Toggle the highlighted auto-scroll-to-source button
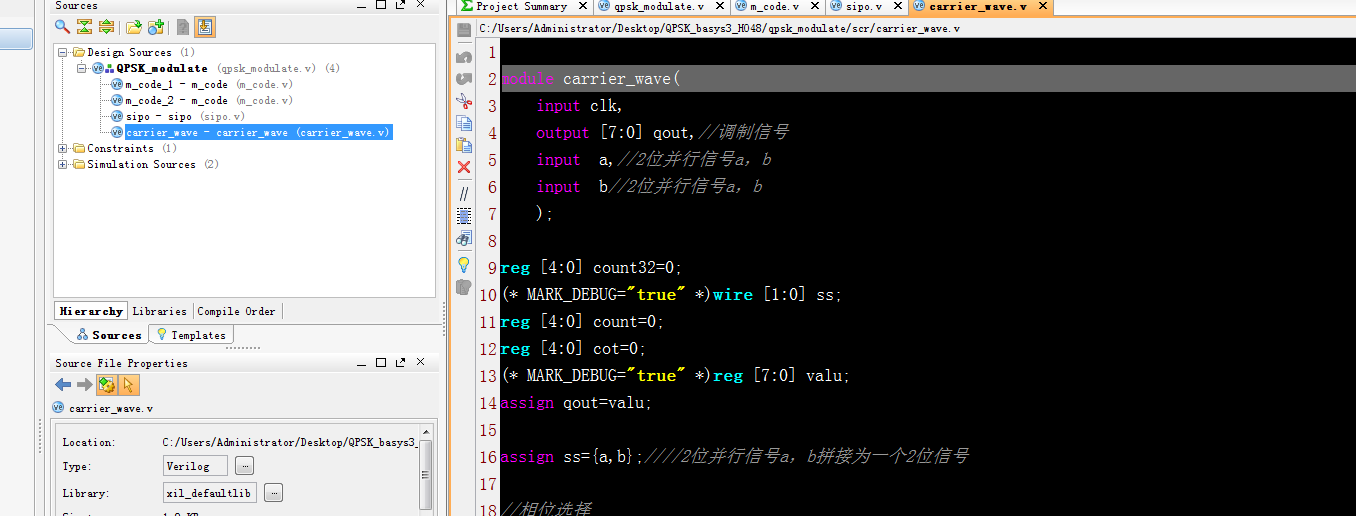Viewport: 1356px width, 516px height. coord(204,27)
